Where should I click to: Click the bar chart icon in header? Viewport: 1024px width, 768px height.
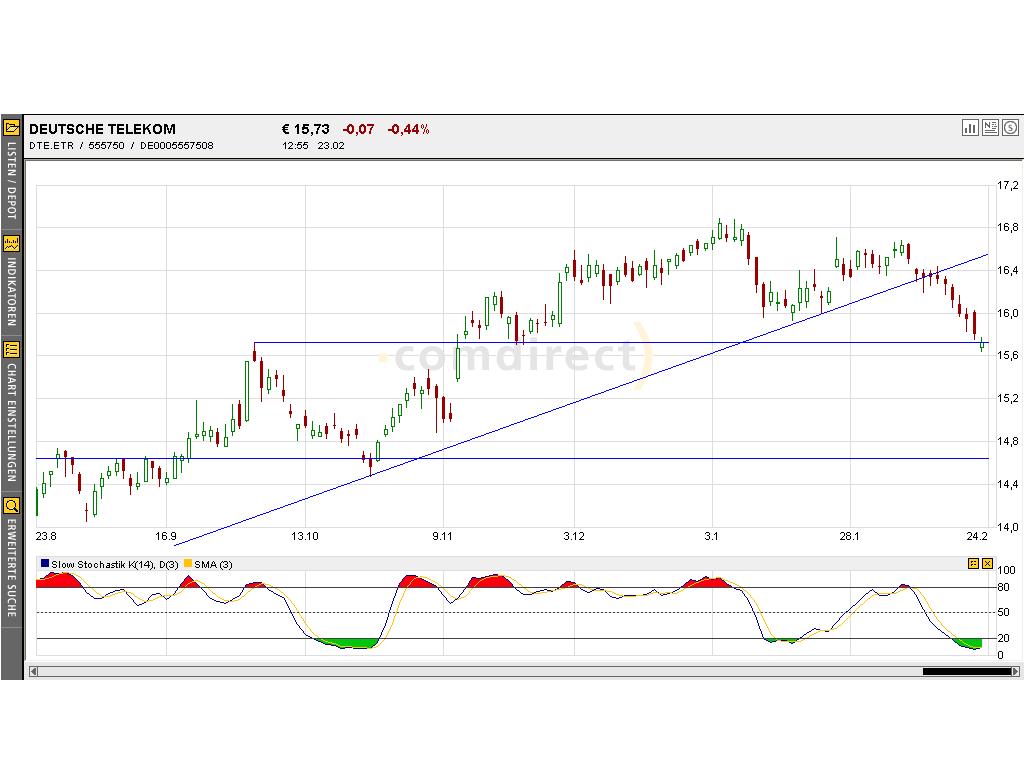[970, 127]
